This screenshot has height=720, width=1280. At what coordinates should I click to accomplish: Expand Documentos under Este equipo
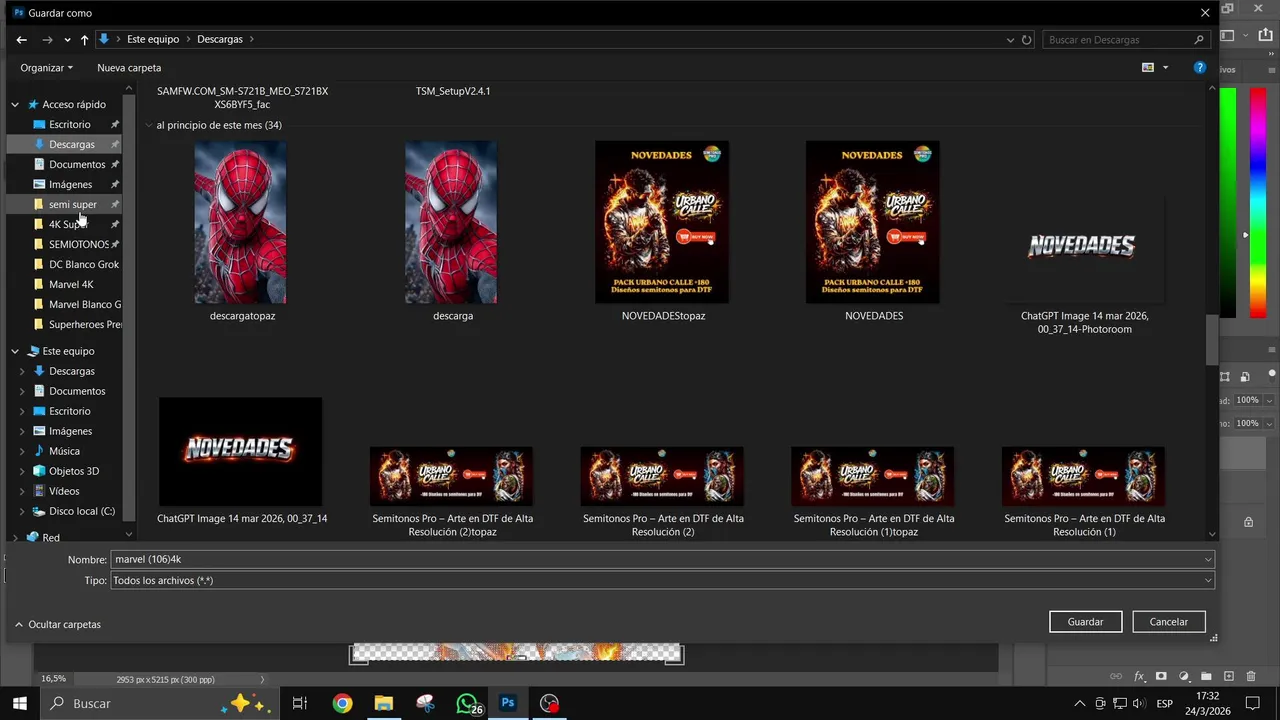[22, 391]
